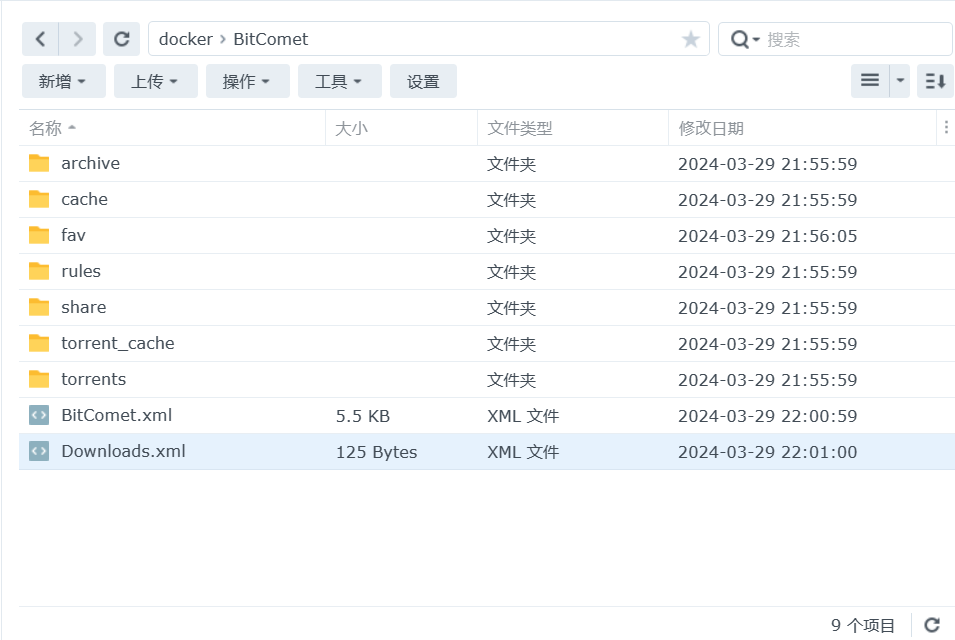Open search options magnifier dropdown
Screen dimensions: 955x640
(745, 40)
